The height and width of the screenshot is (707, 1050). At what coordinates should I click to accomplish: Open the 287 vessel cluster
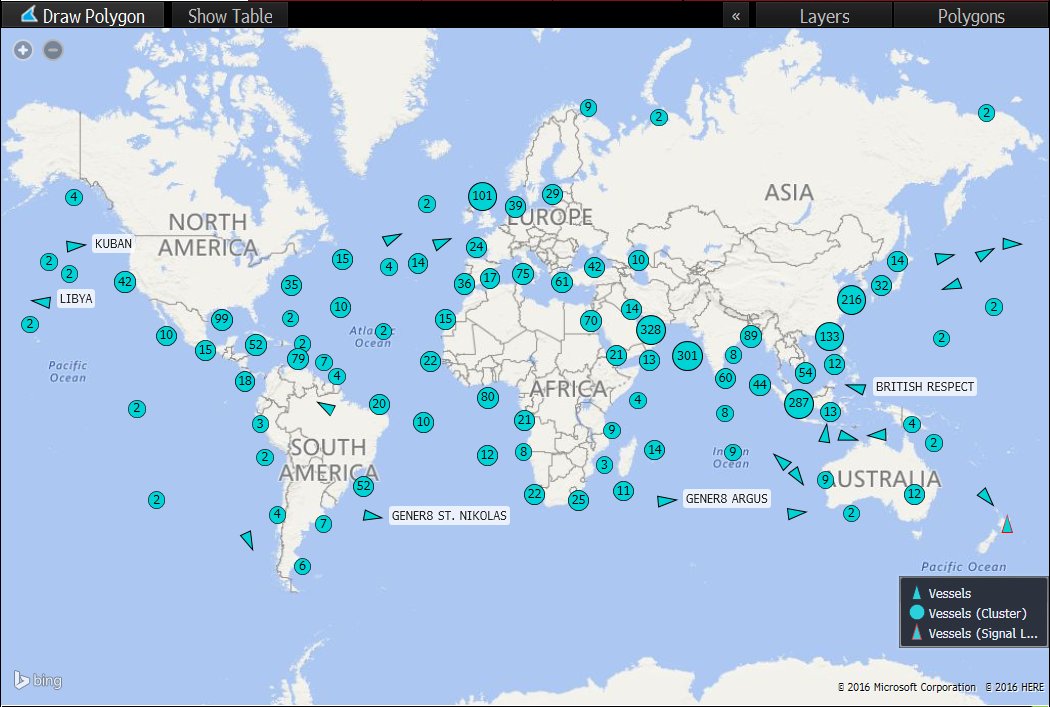(x=799, y=403)
